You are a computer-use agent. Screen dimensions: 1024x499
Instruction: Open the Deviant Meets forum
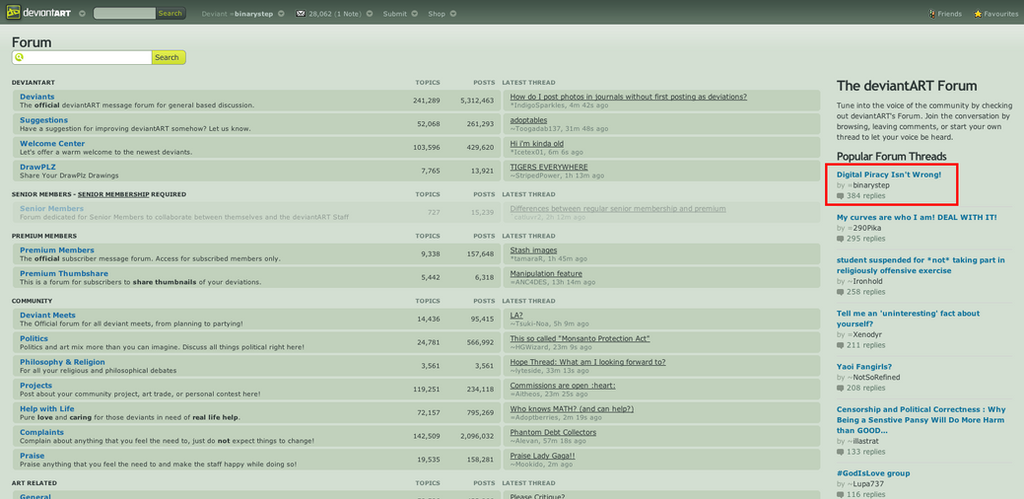[x=48, y=315]
